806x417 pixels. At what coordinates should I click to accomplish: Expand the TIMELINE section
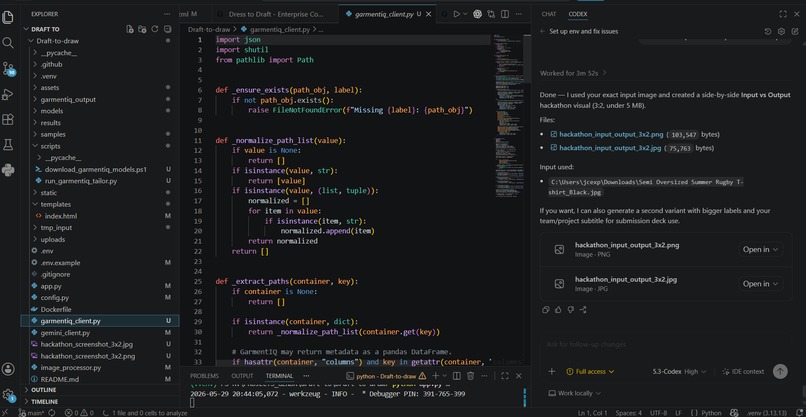pos(44,401)
